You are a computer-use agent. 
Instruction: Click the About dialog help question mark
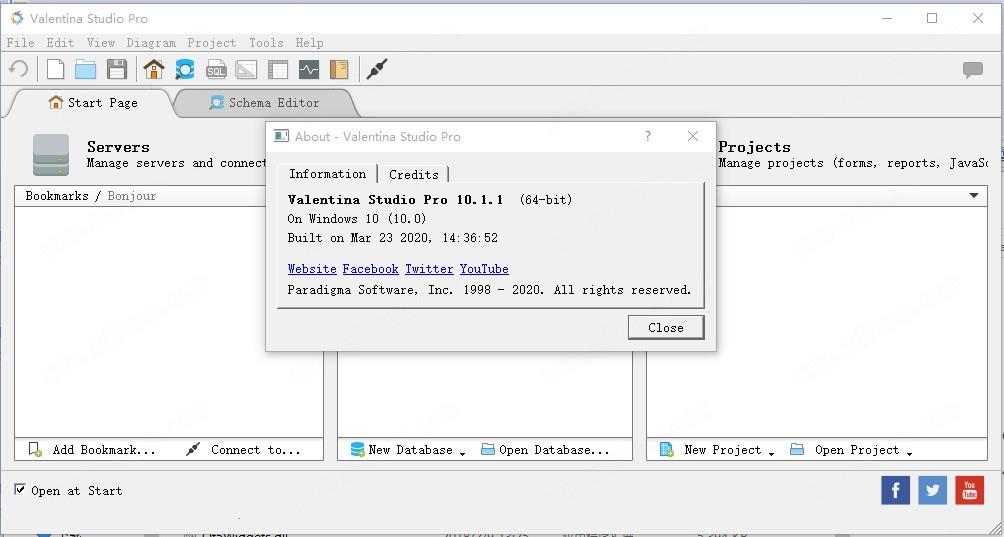click(648, 136)
